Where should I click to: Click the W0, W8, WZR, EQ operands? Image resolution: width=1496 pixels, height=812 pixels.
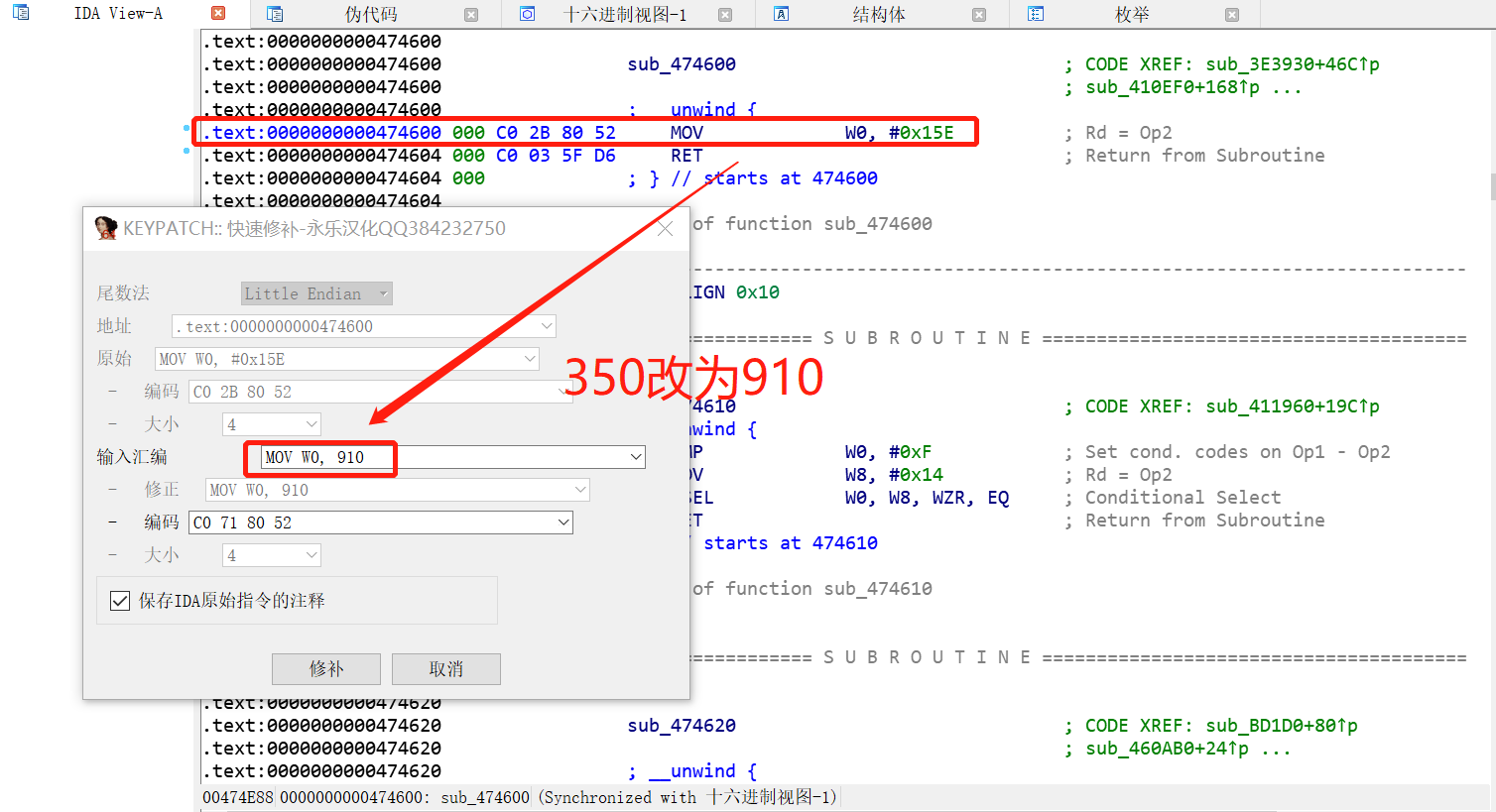928,498
